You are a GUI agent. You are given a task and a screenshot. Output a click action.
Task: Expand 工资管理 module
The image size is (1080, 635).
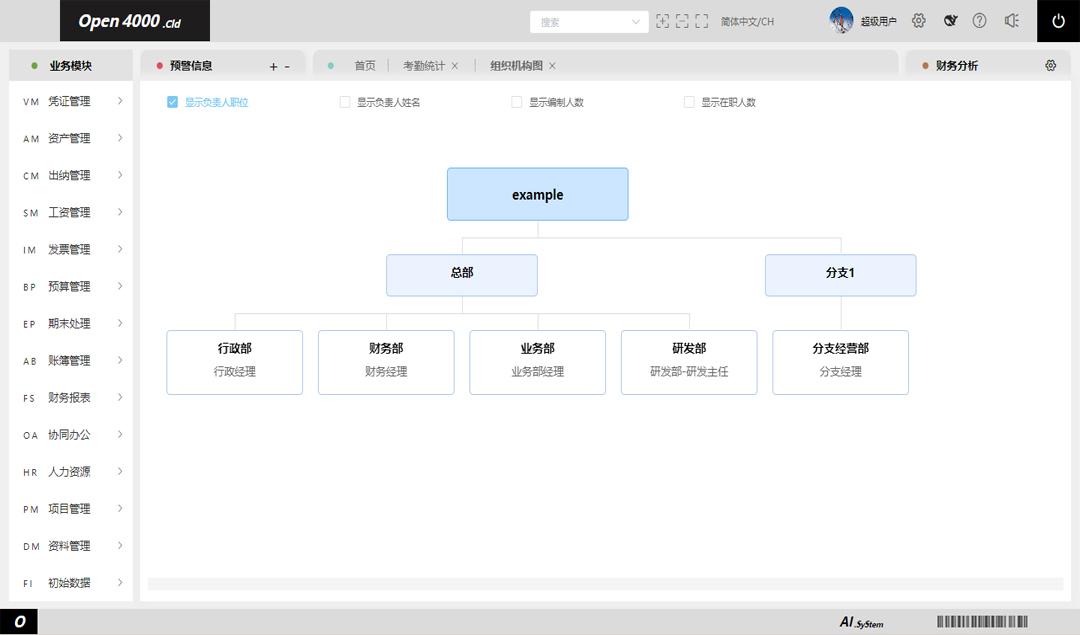[x=72, y=212]
